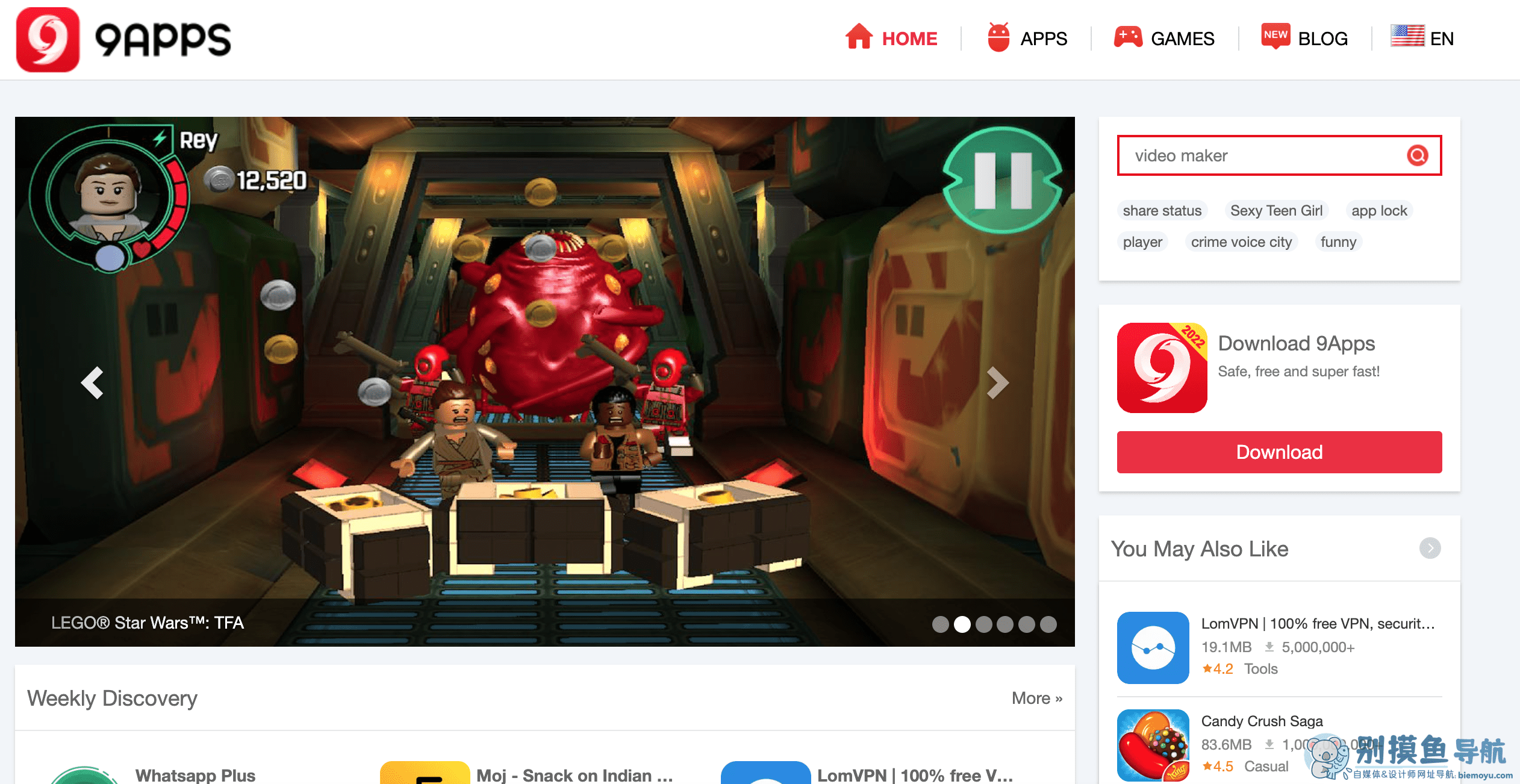The image size is (1520, 784).
Task: Open LomVPN title in Weekly Discovery
Action: click(915, 775)
